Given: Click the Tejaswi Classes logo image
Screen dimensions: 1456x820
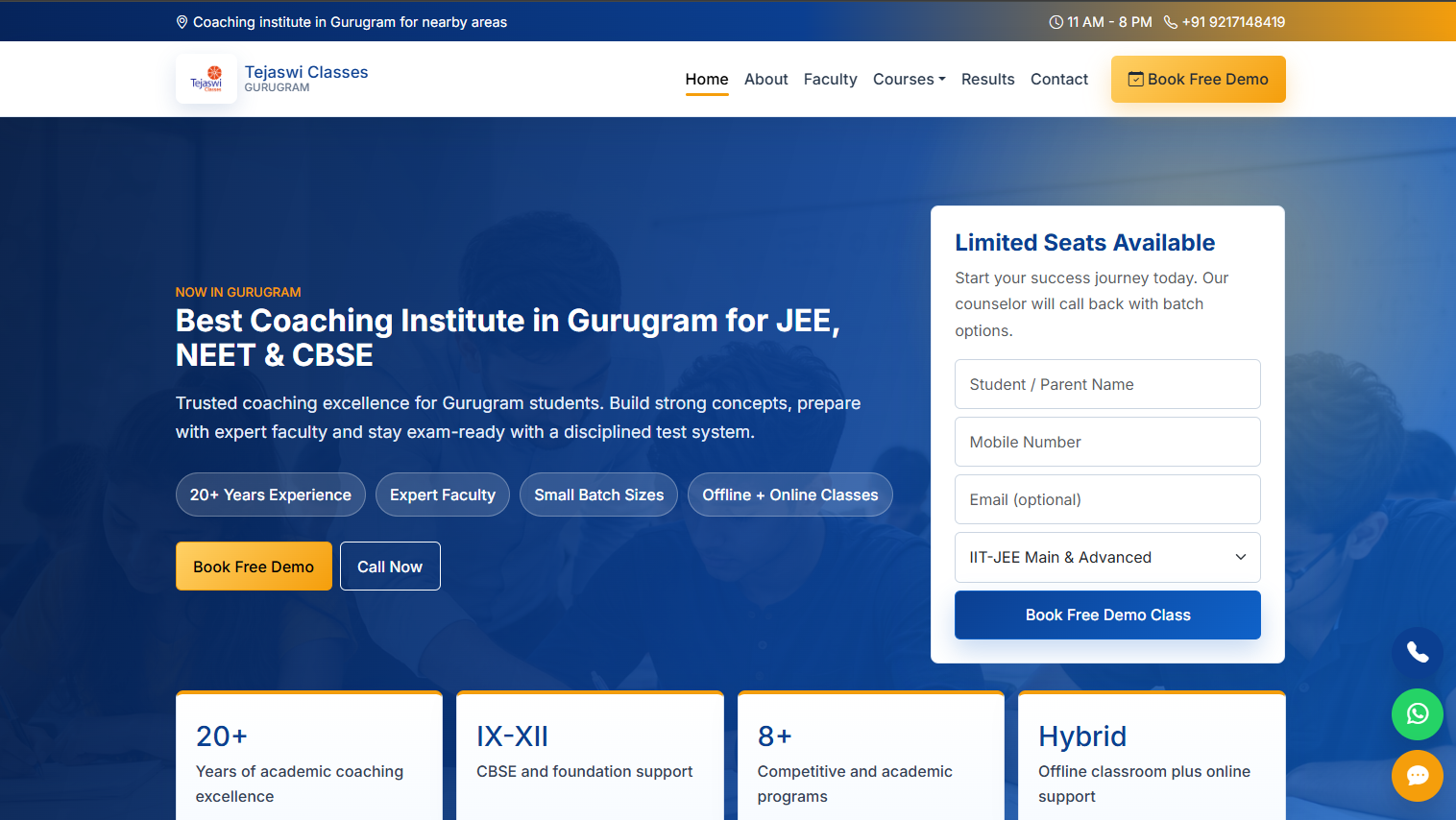Looking at the screenshot, I should [x=206, y=79].
